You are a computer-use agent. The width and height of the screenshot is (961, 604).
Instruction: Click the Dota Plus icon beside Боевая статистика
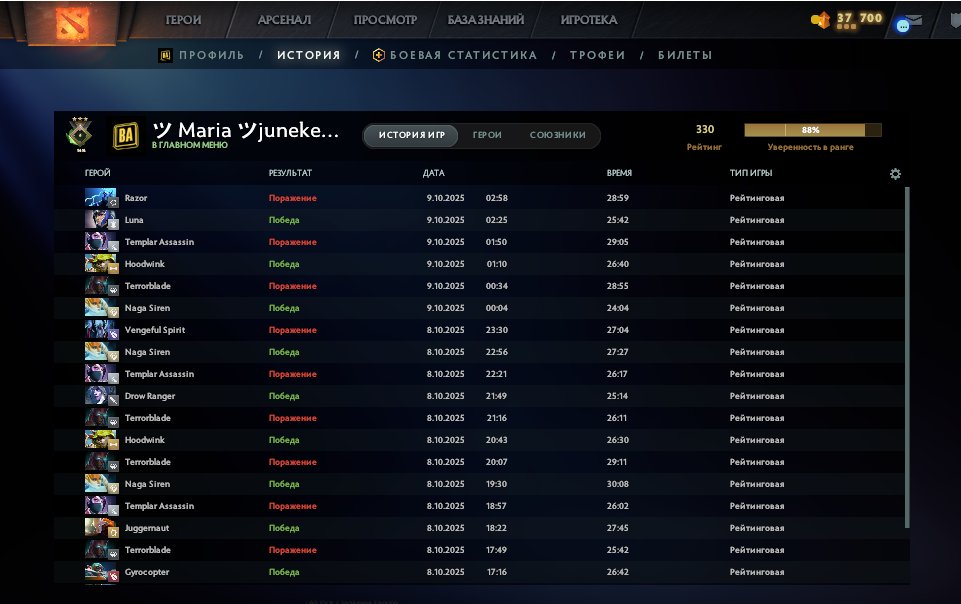[x=378, y=56]
